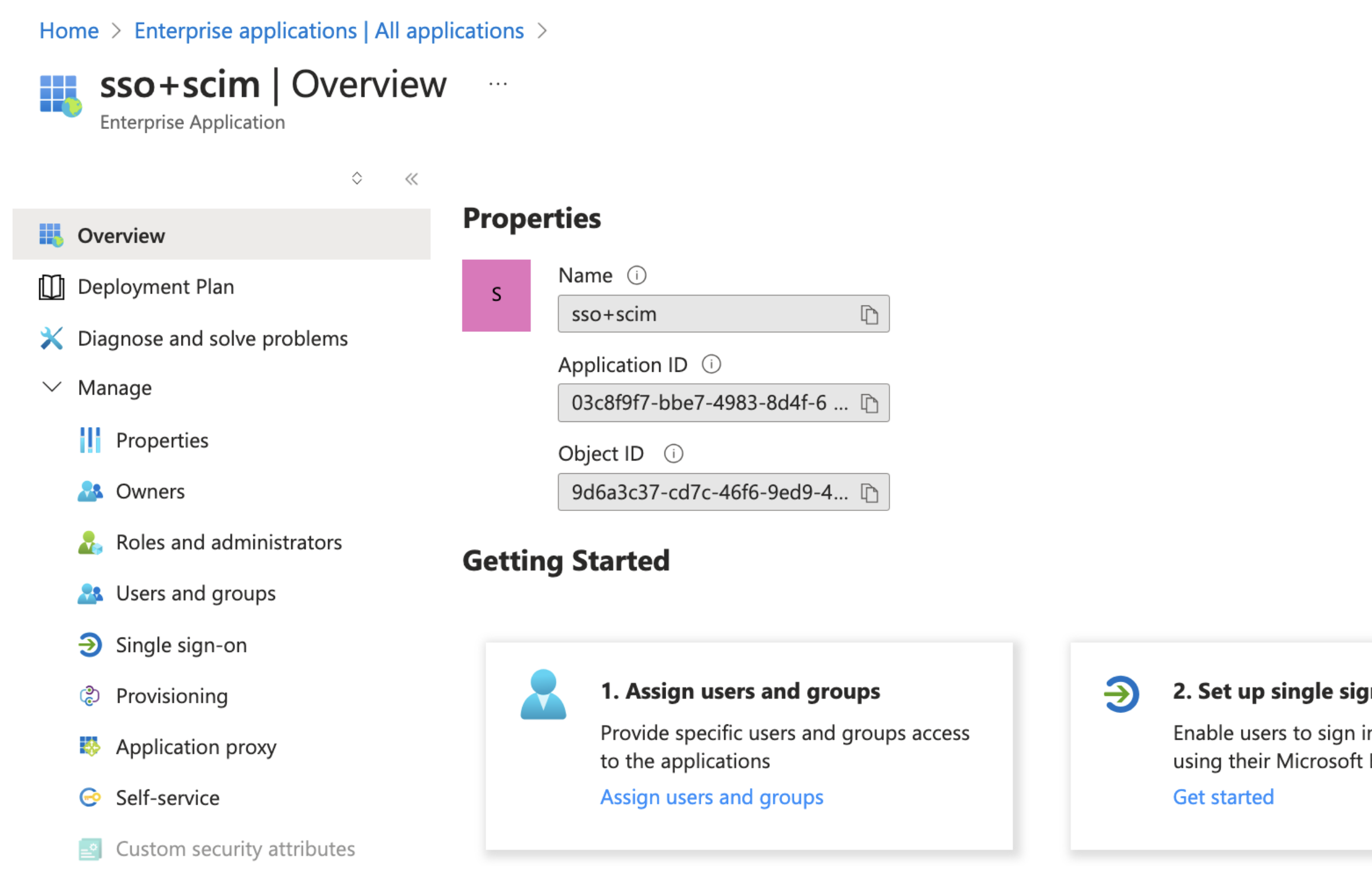The image size is (1372, 869).
Task: Click the Properties bars icon in sidebar
Action: 90,441
